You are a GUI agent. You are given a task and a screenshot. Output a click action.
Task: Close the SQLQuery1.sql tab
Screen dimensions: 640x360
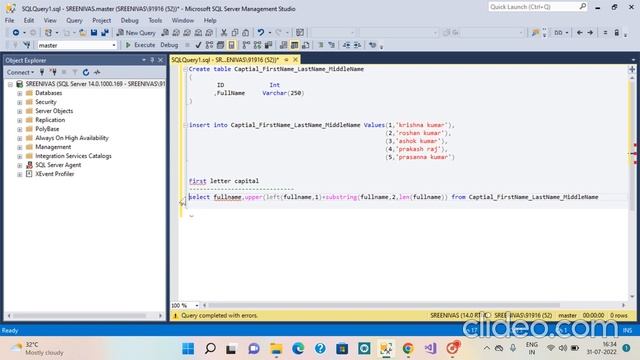point(296,60)
